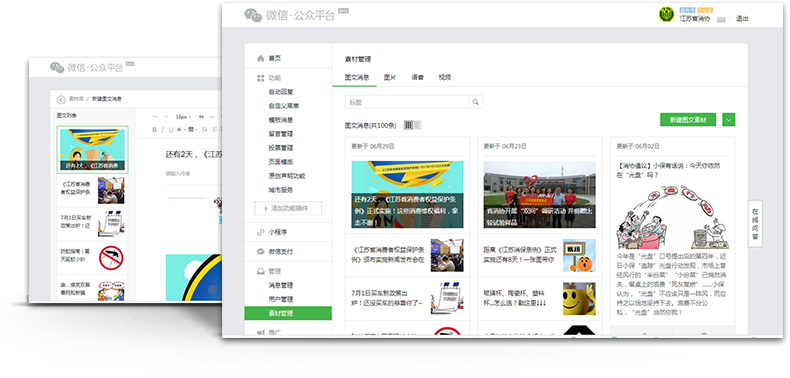Viewport: 790px width, 378px height.
Task: Switch to the 图文消息 tab
Action: (357, 78)
